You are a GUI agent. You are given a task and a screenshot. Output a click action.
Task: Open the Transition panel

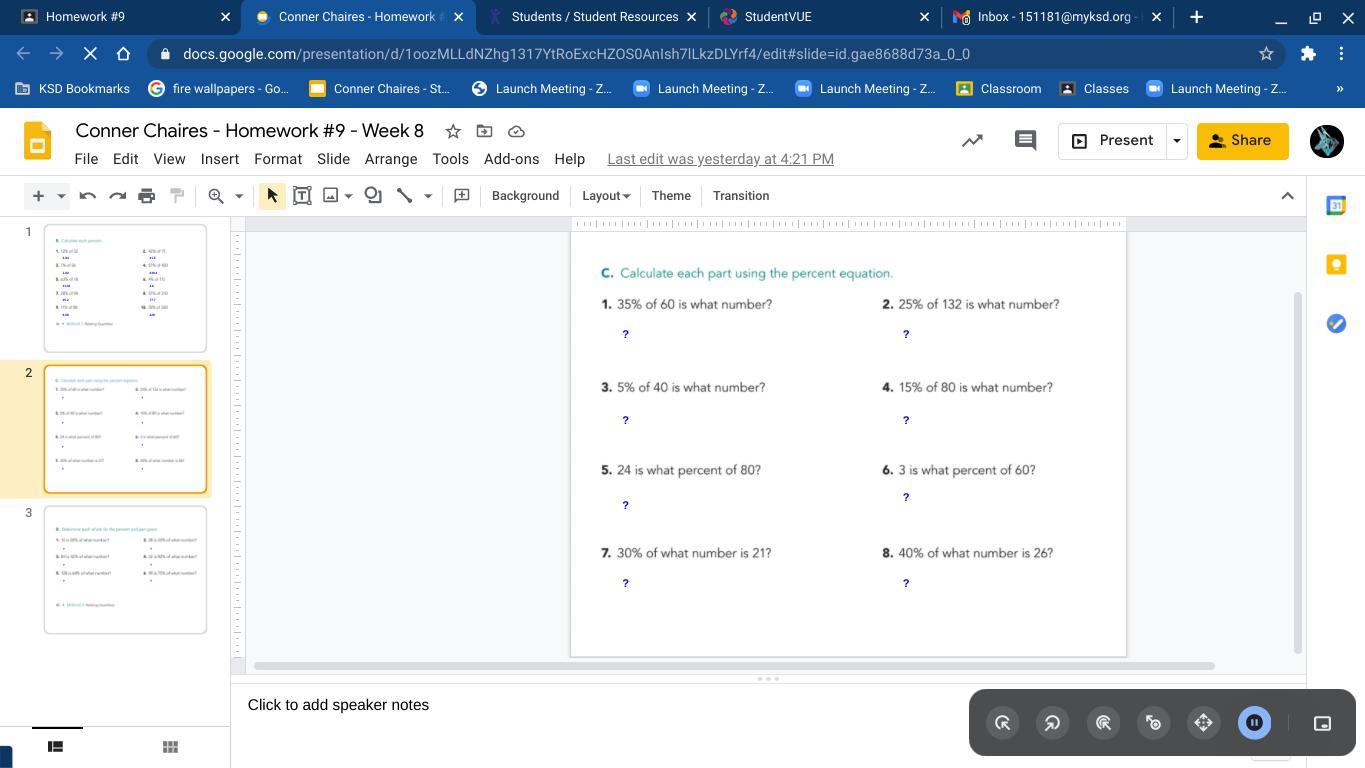tap(741, 196)
